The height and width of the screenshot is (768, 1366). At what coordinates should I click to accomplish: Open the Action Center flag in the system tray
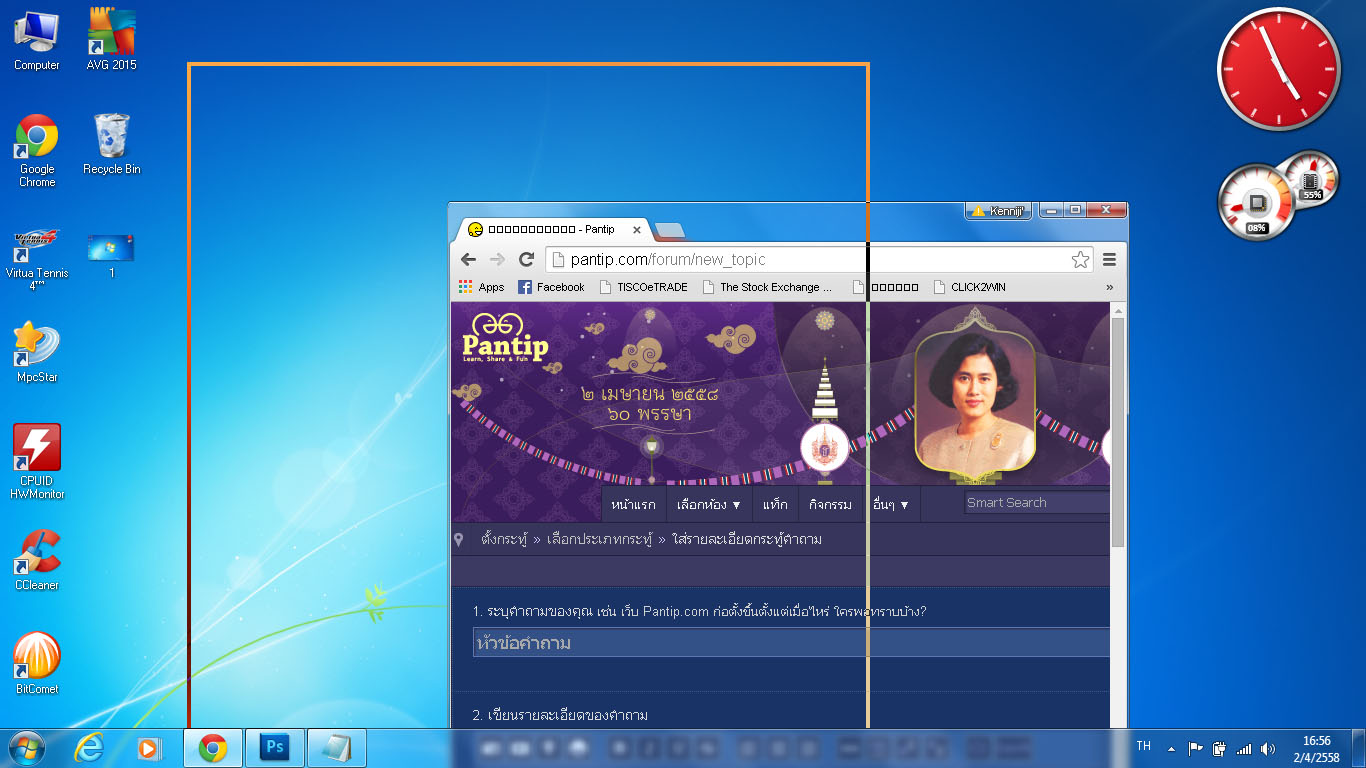coord(1195,748)
